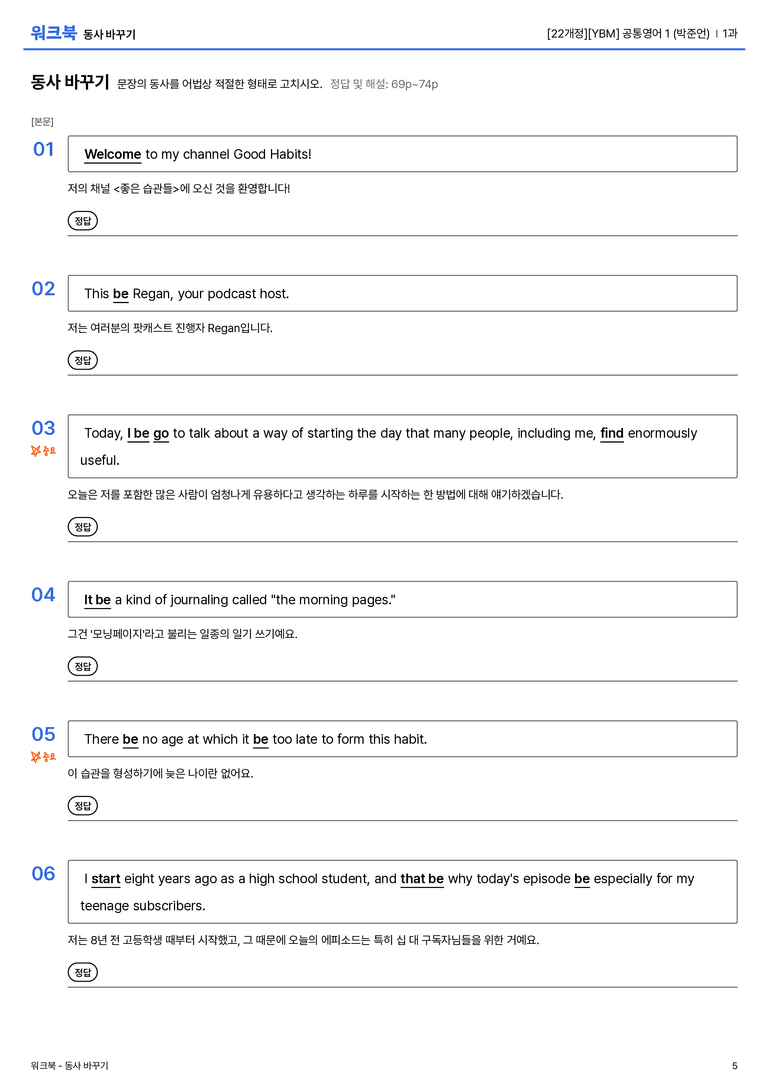Click the 정답 badge under sentence 05
768x1087 pixels.
tap(82, 806)
